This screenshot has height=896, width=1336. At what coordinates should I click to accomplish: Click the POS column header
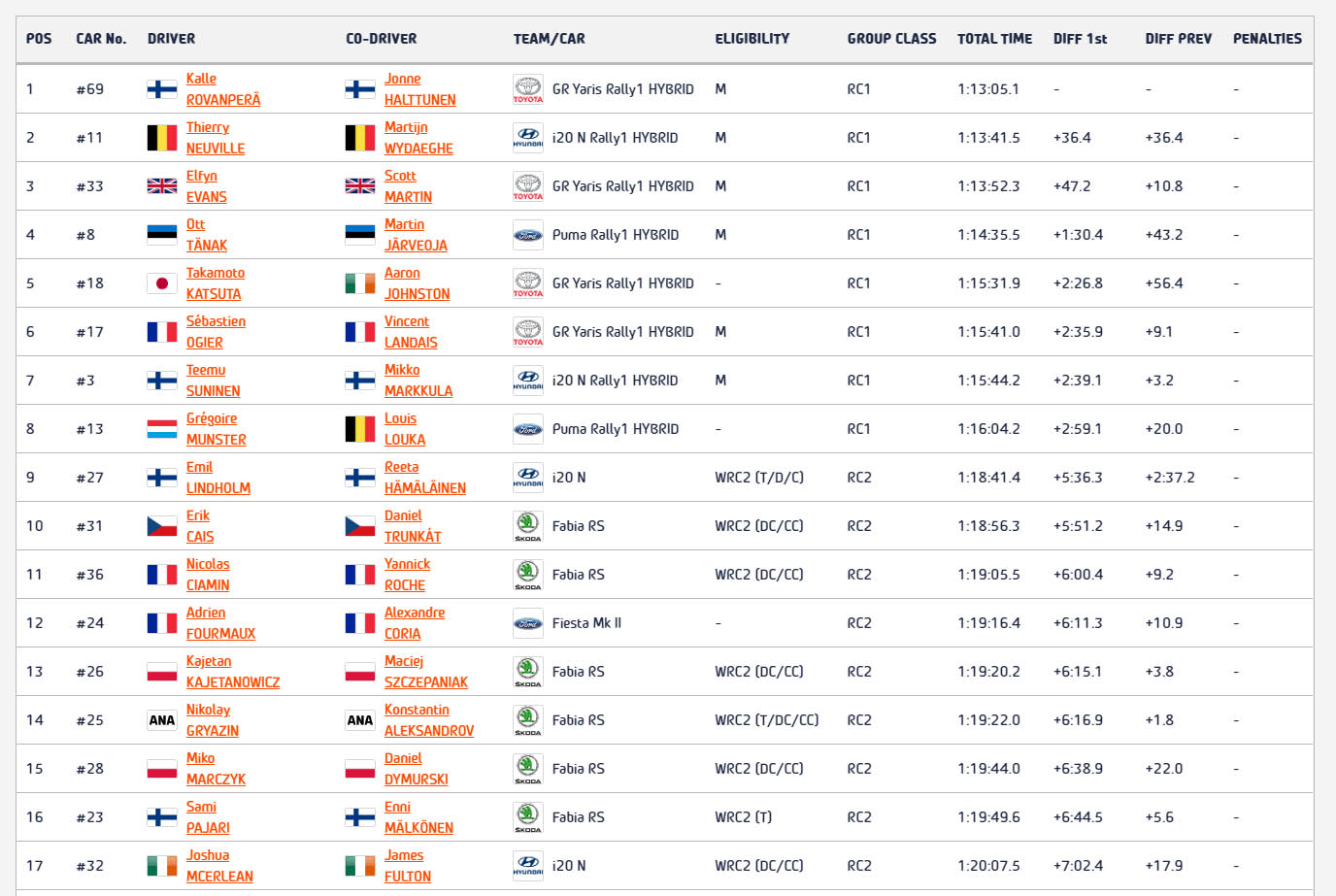coord(39,39)
